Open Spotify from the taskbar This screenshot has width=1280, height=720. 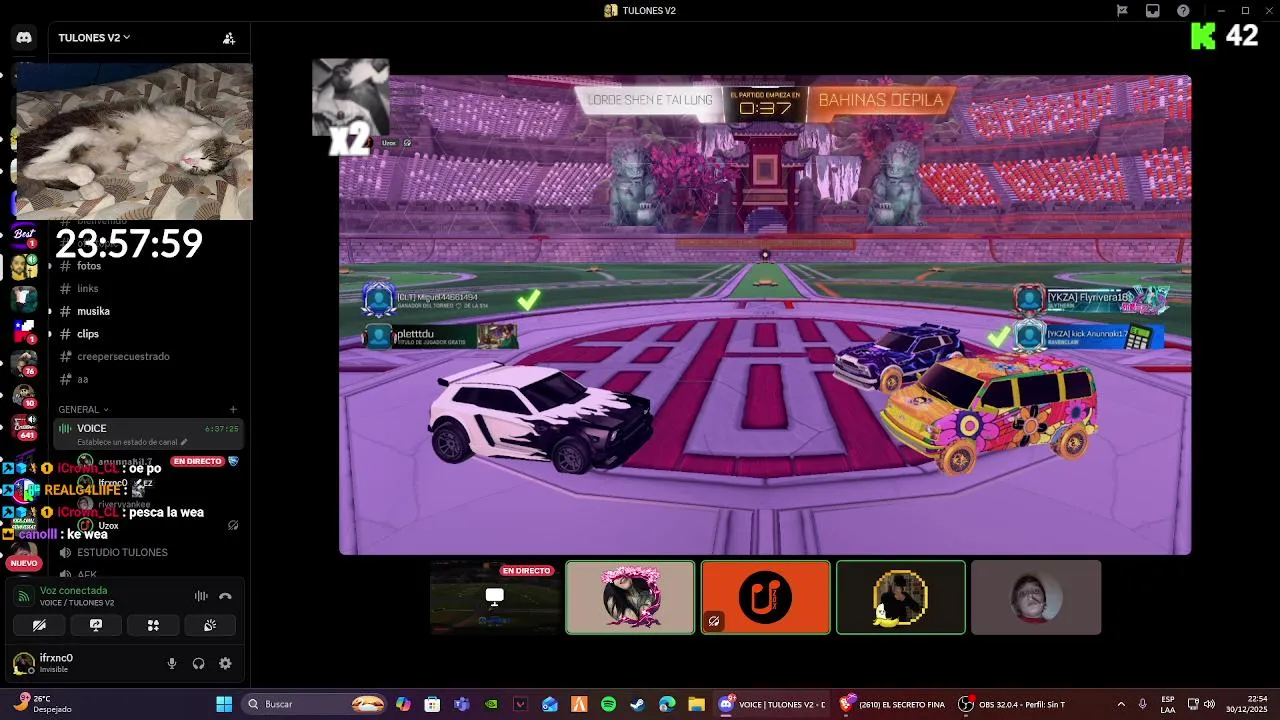[x=608, y=704]
